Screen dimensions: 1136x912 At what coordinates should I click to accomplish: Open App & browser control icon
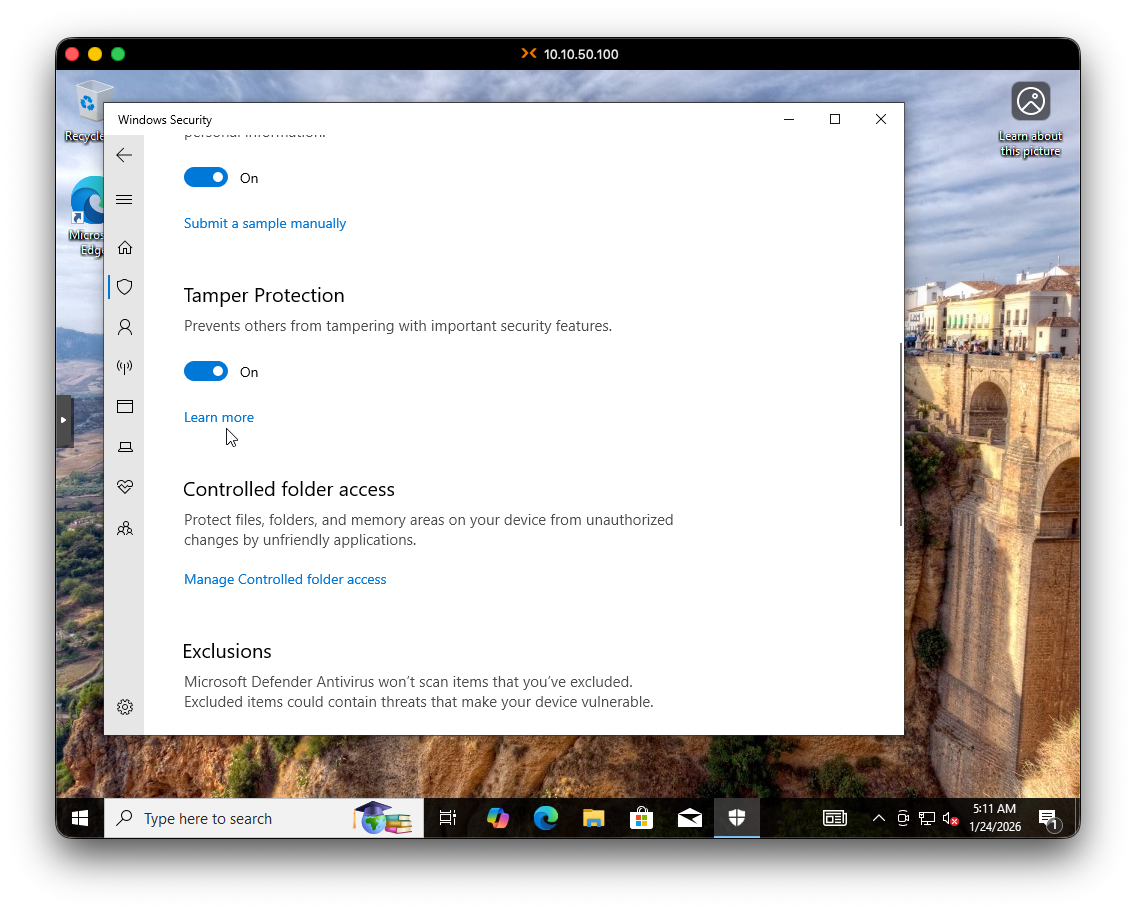pyautogui.click(x=124, y=407)
